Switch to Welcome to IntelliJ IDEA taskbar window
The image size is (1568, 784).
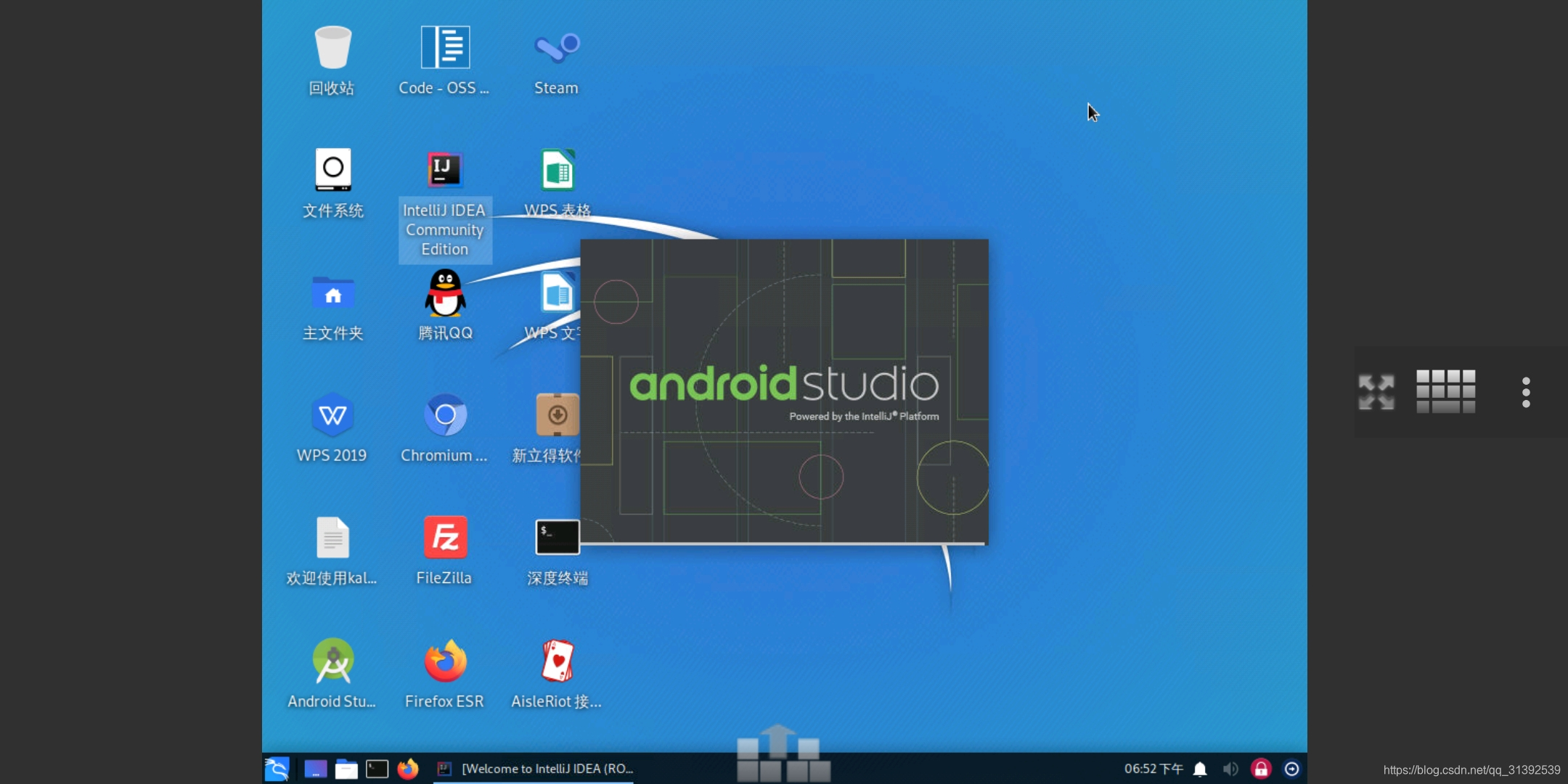click(x=534, y=769)
